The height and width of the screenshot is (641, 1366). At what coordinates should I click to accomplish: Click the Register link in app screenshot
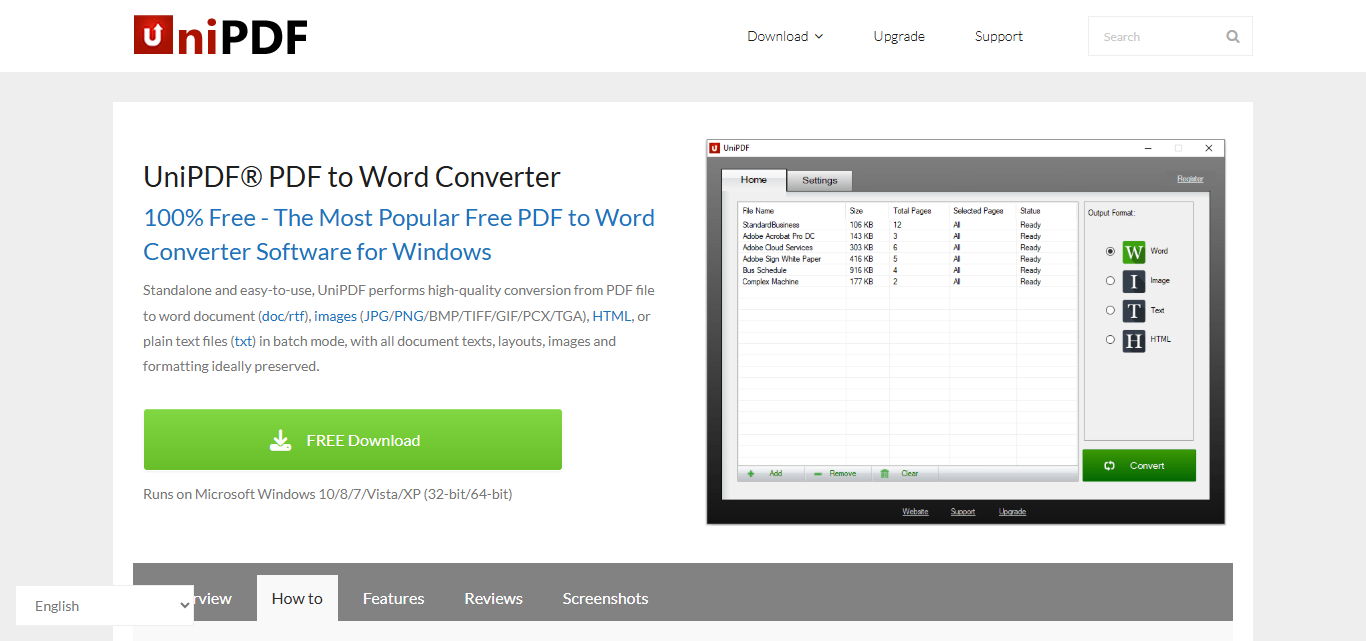pyautogui.click(x=1190, y=179)
